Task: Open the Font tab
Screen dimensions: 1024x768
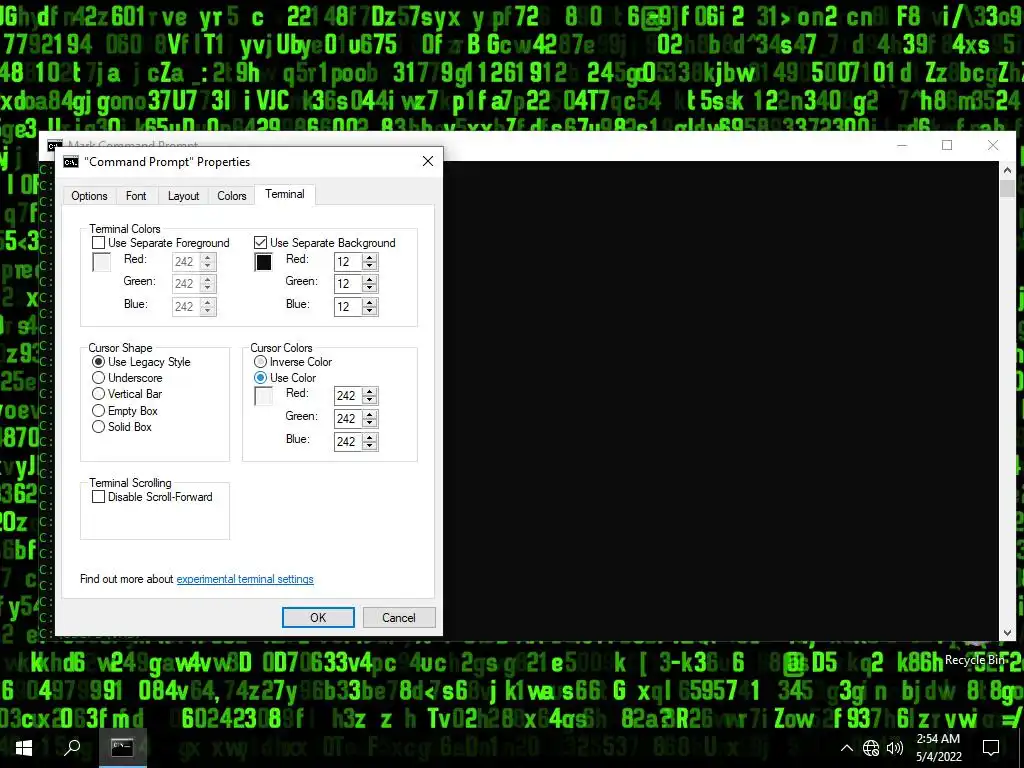Action: [x=136, y=196]
